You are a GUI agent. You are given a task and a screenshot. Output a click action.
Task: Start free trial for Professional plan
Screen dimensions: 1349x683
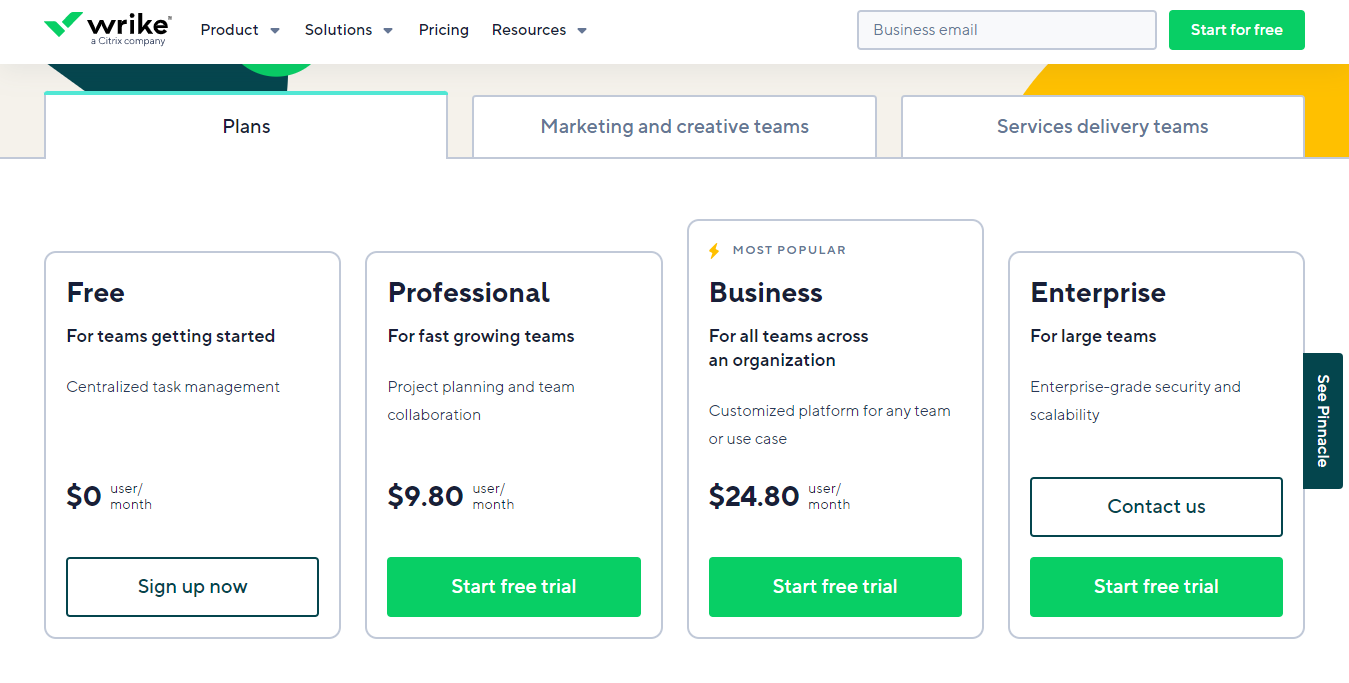514,587
